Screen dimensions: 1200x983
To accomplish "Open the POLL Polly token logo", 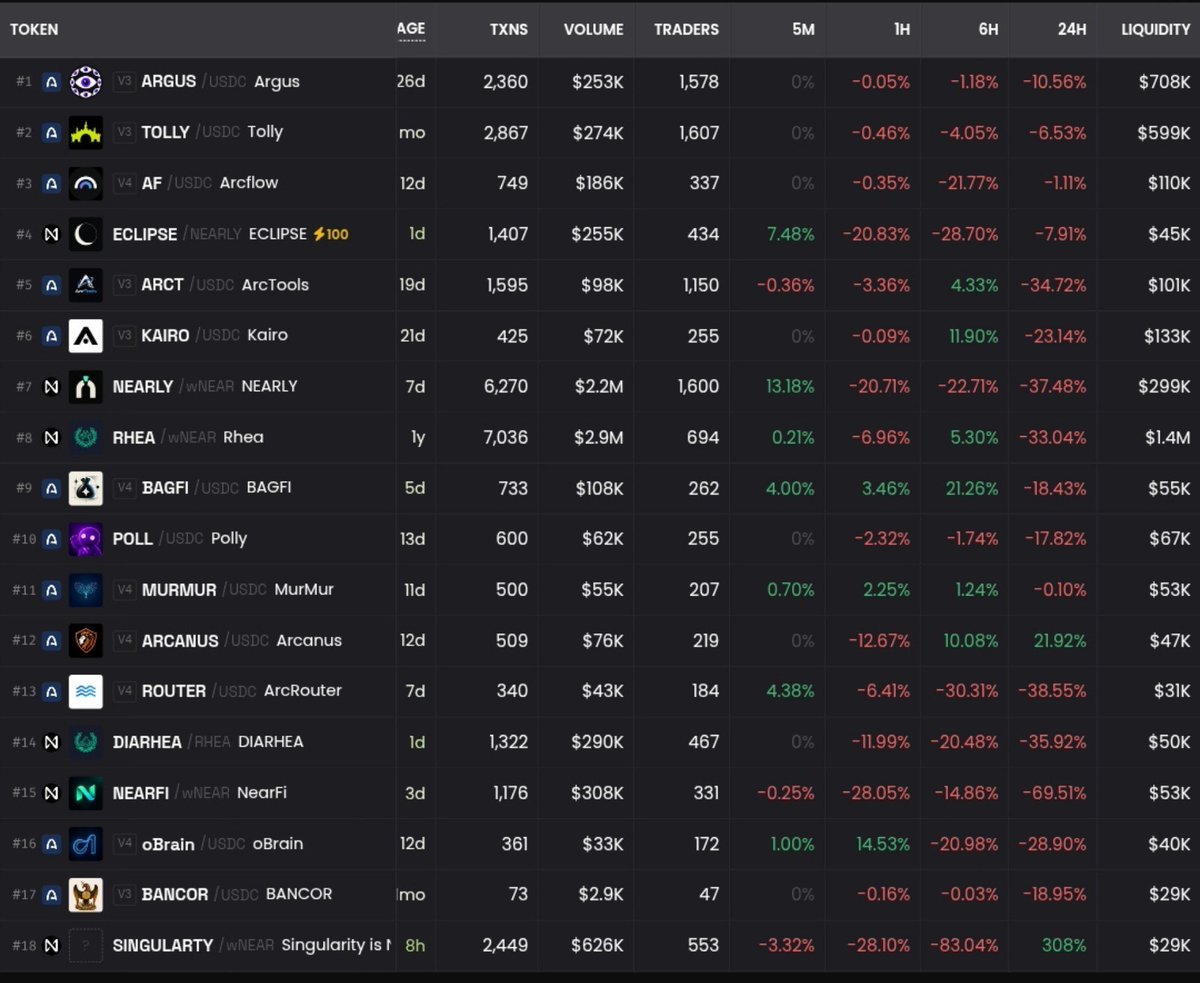I will click(x=85, y=539).
